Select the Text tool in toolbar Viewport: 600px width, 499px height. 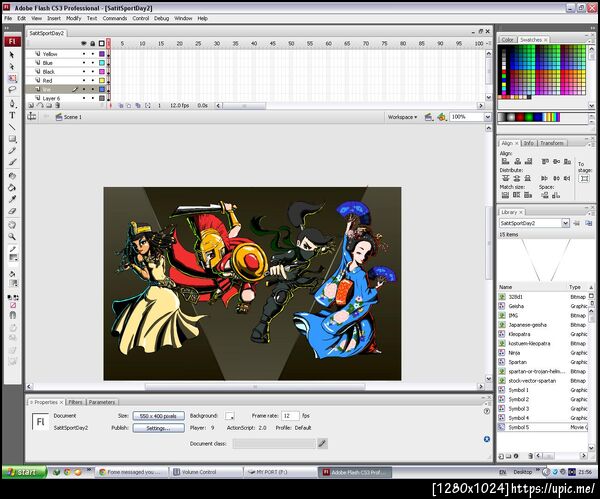click(x=12, y=115)
